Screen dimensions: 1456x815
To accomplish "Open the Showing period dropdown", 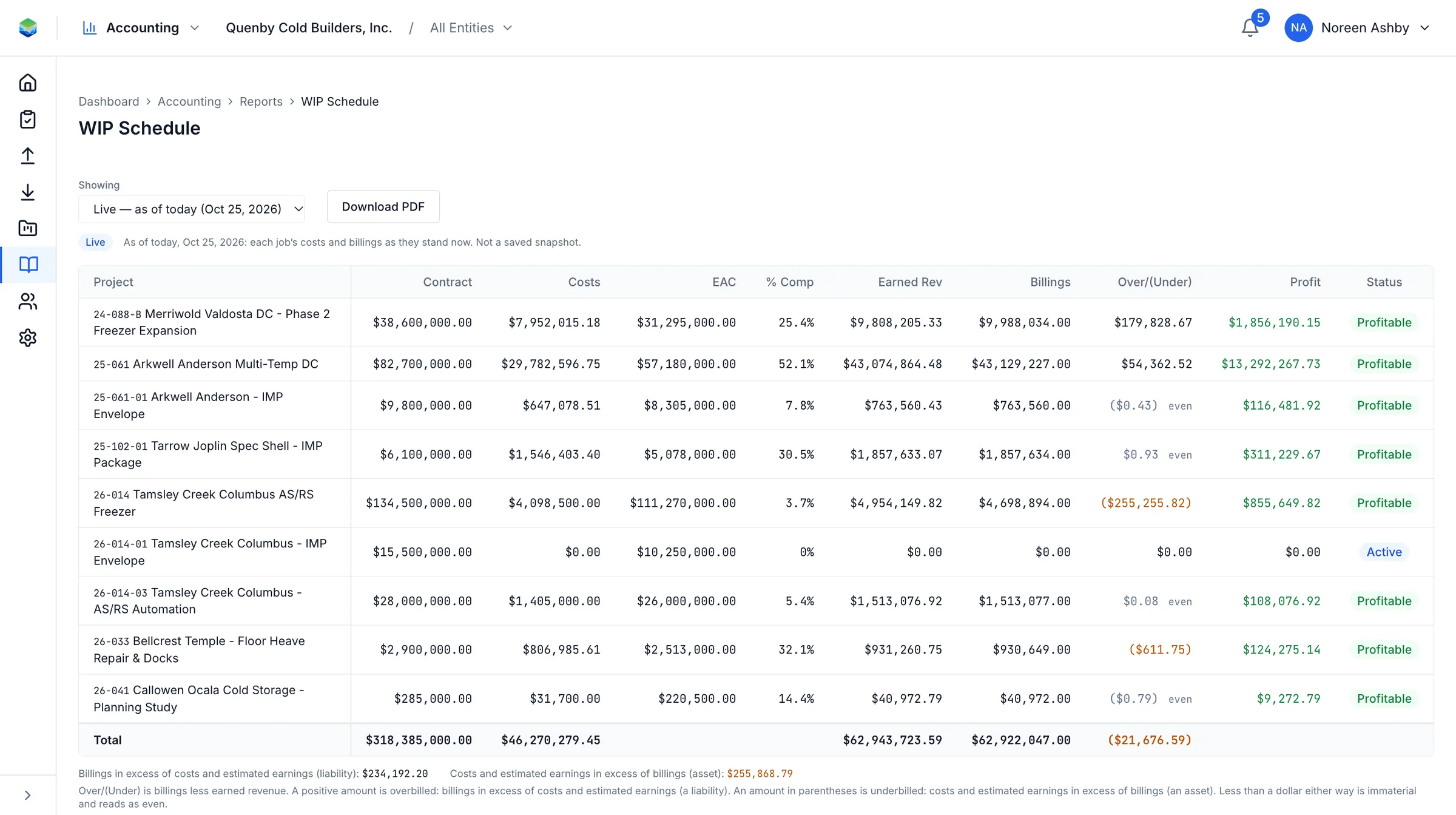I will (x=192, y=209).
